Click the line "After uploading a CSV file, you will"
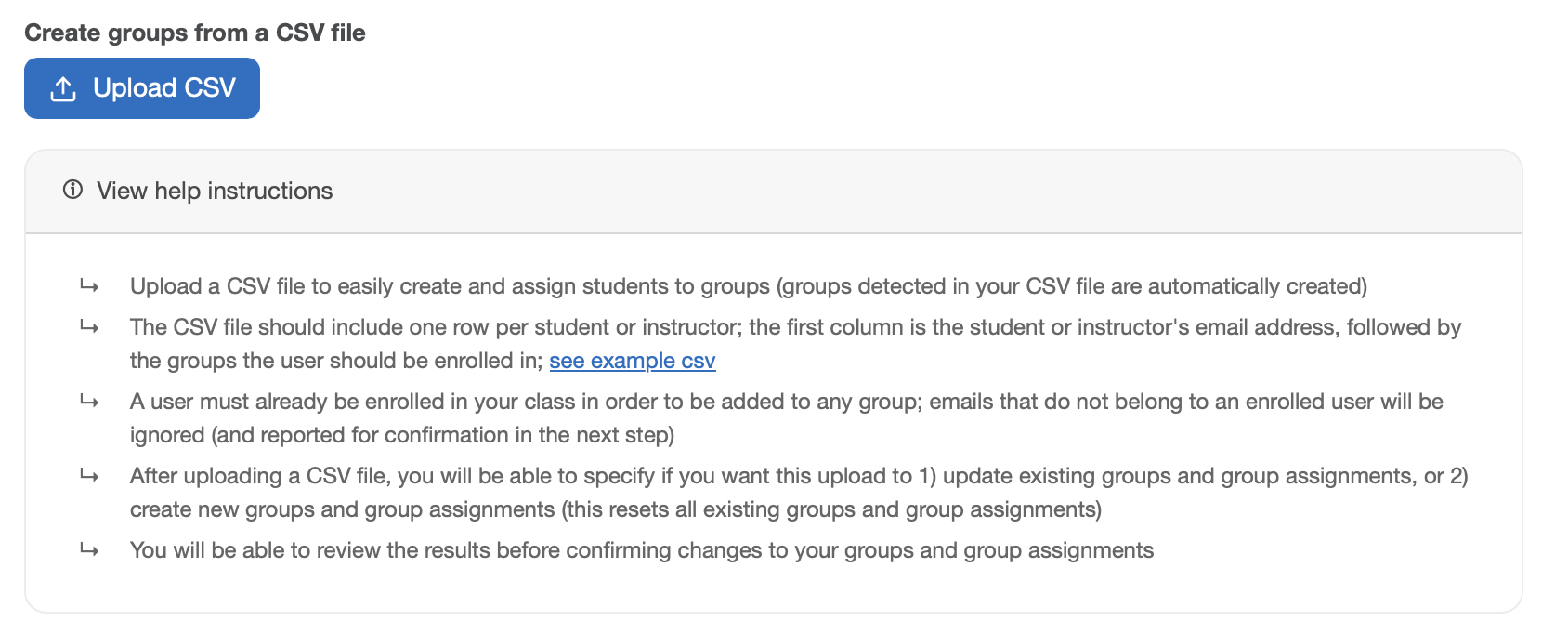1568x634 pixels. [x=799, y=476]
